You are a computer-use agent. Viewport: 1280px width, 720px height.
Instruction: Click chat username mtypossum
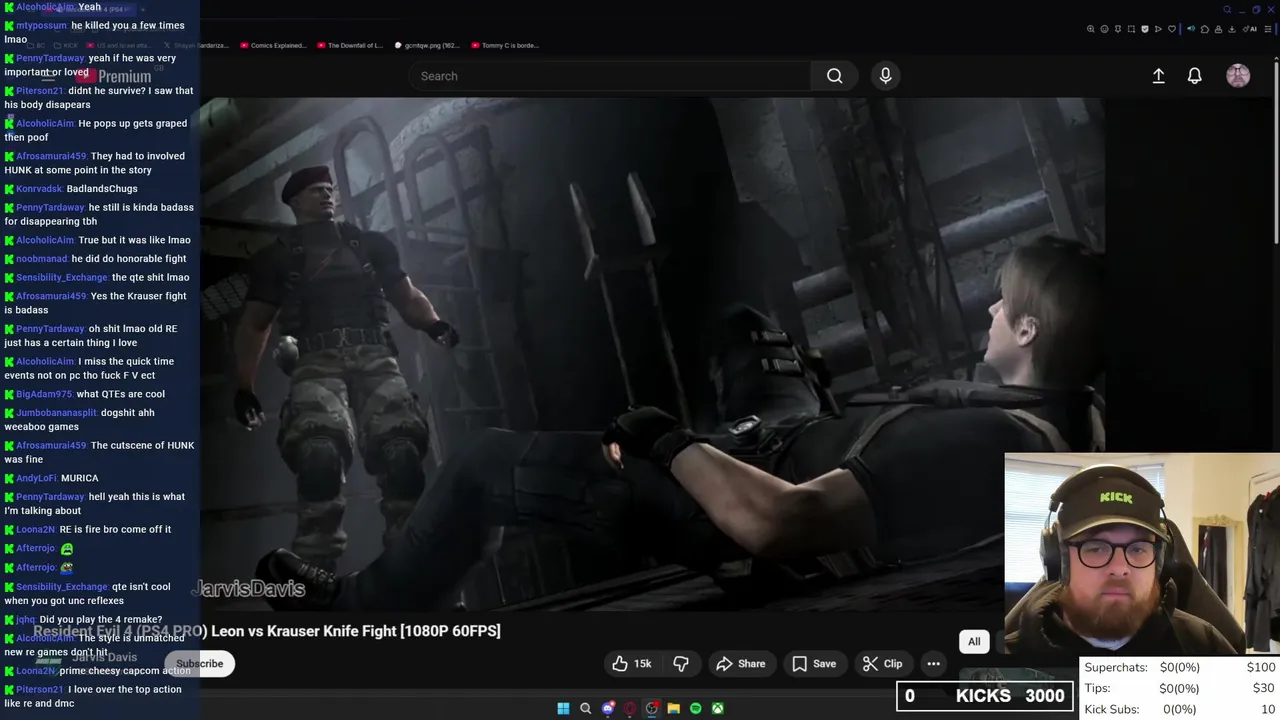41,26
